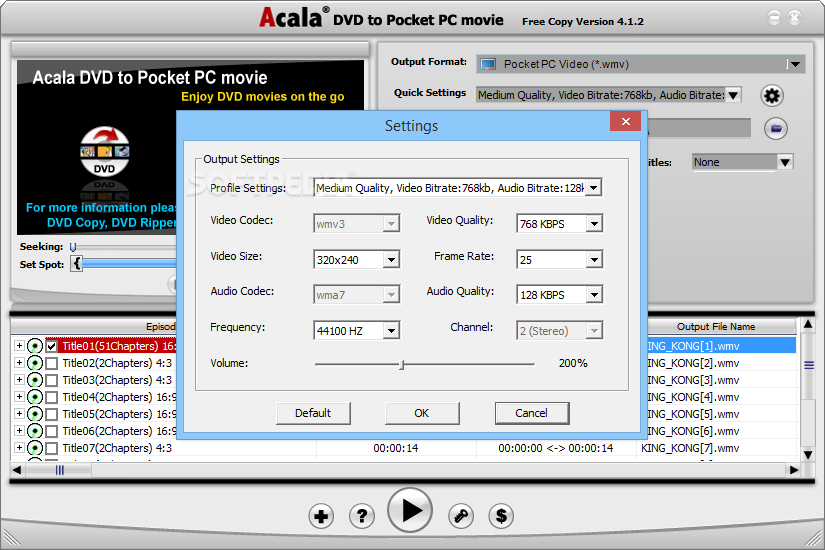Expand the Title02 tree node
825x550 pixels.
pos(19,363)
